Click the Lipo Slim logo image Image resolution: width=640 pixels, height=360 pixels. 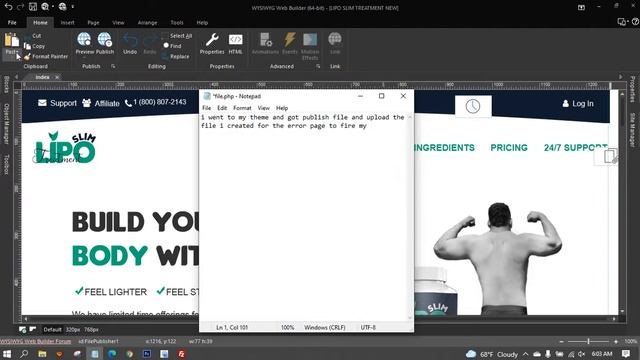pyautogui.click(x=65, y=148)
